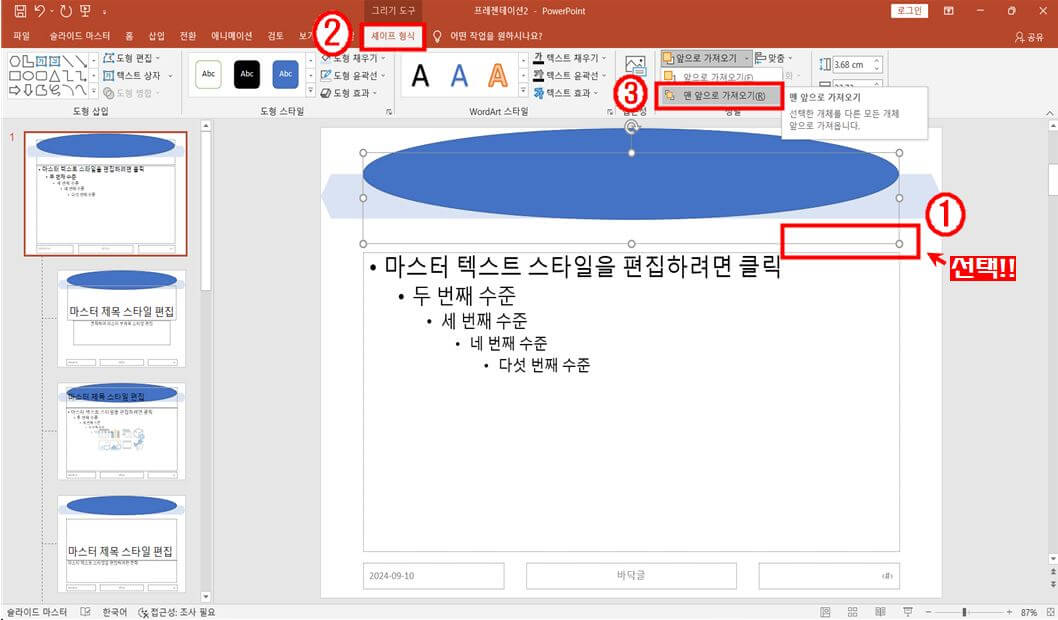Expand the shape styles gallery

pos(309,89)
